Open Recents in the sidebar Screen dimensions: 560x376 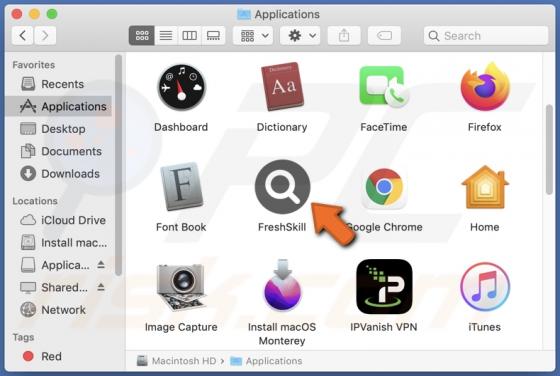tap(59, 84)
